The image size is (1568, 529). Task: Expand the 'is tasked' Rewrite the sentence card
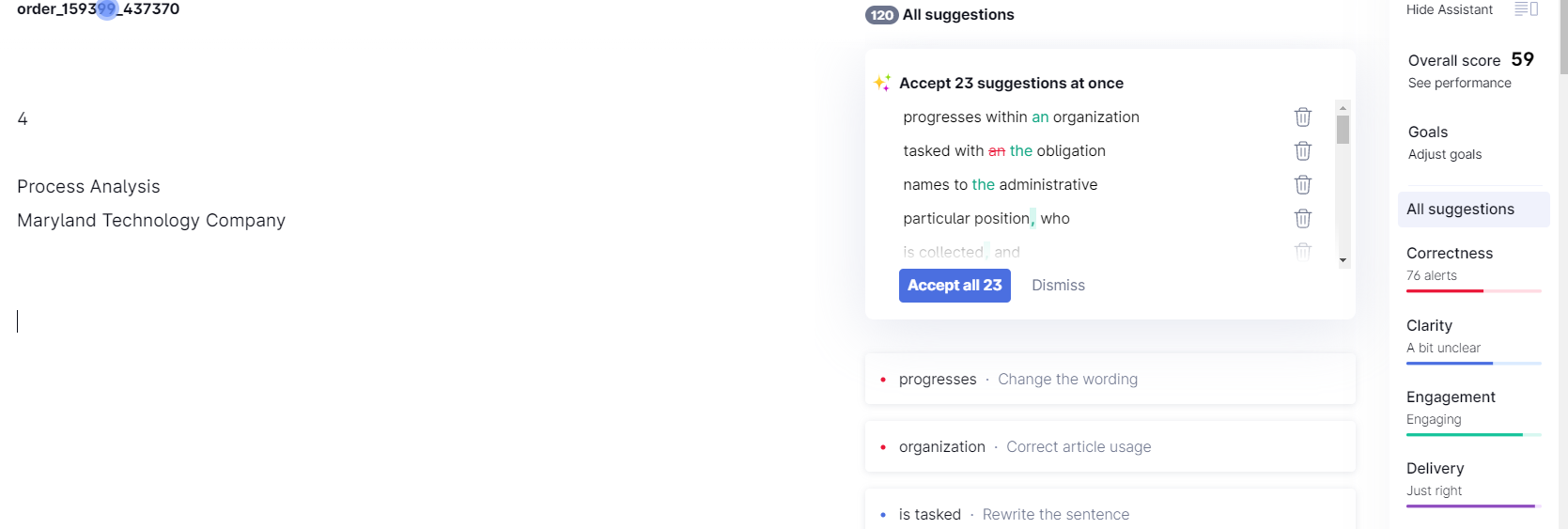(1110, 512)
